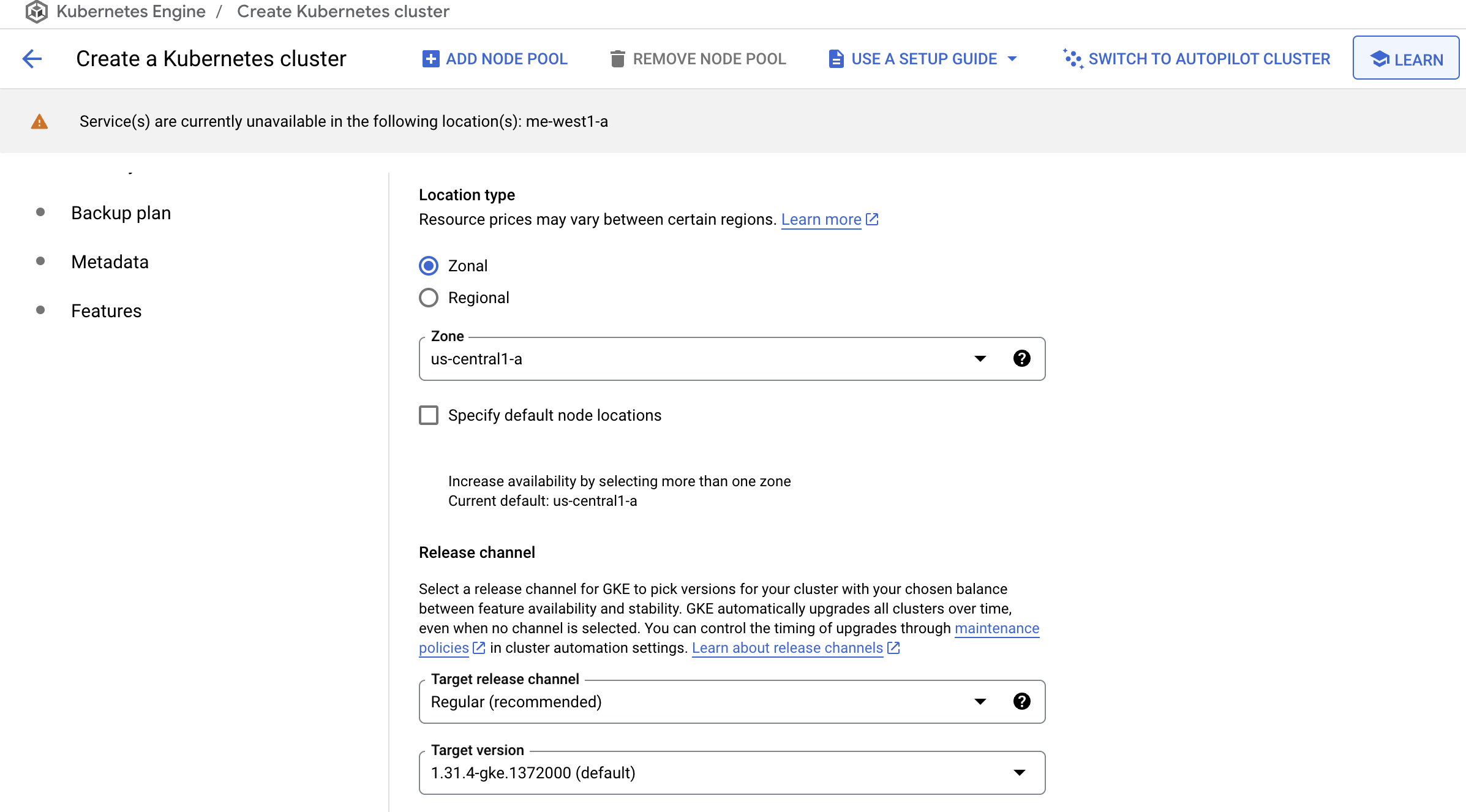The image size is (1466, 812).
Task: Enable Specify default node locations
Action: point(429,415)
